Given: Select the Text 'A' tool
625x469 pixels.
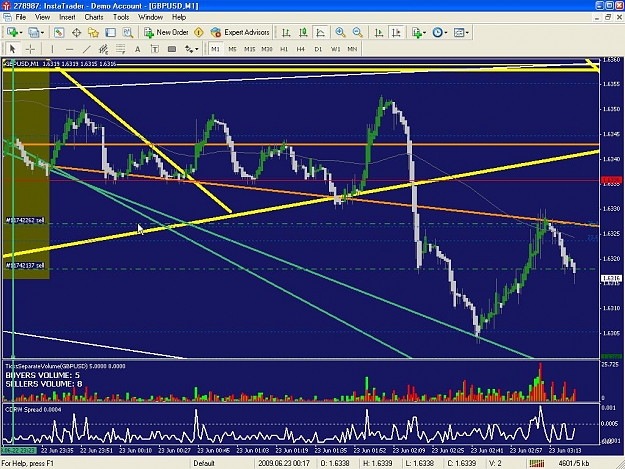Looking at the screenshot, I should tap(138, 49).
